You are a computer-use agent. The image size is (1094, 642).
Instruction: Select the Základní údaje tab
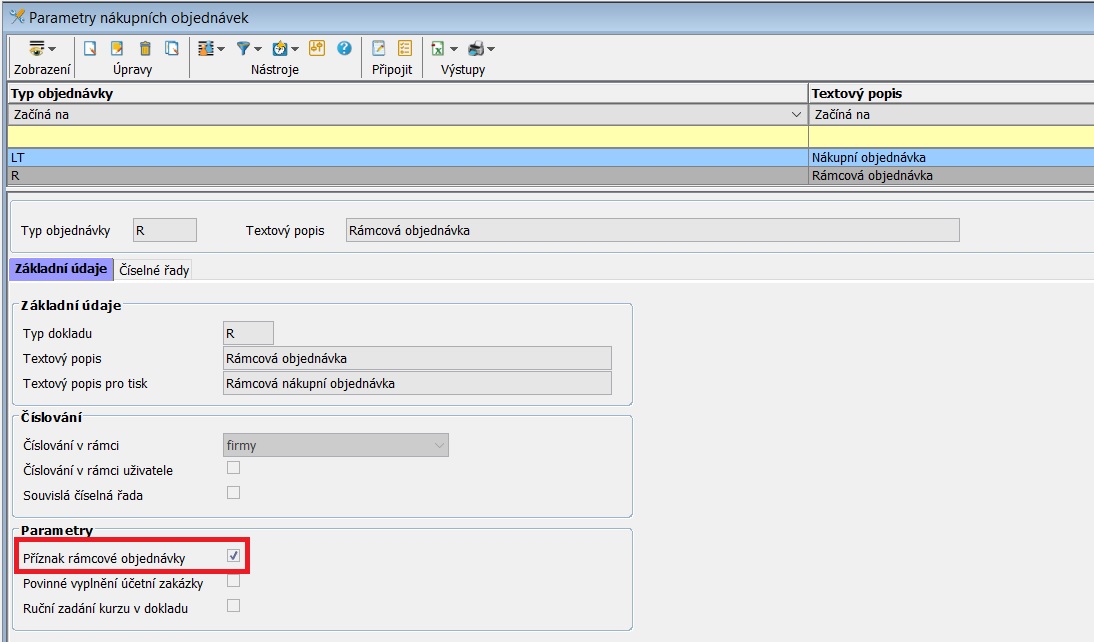click(61, 269)
